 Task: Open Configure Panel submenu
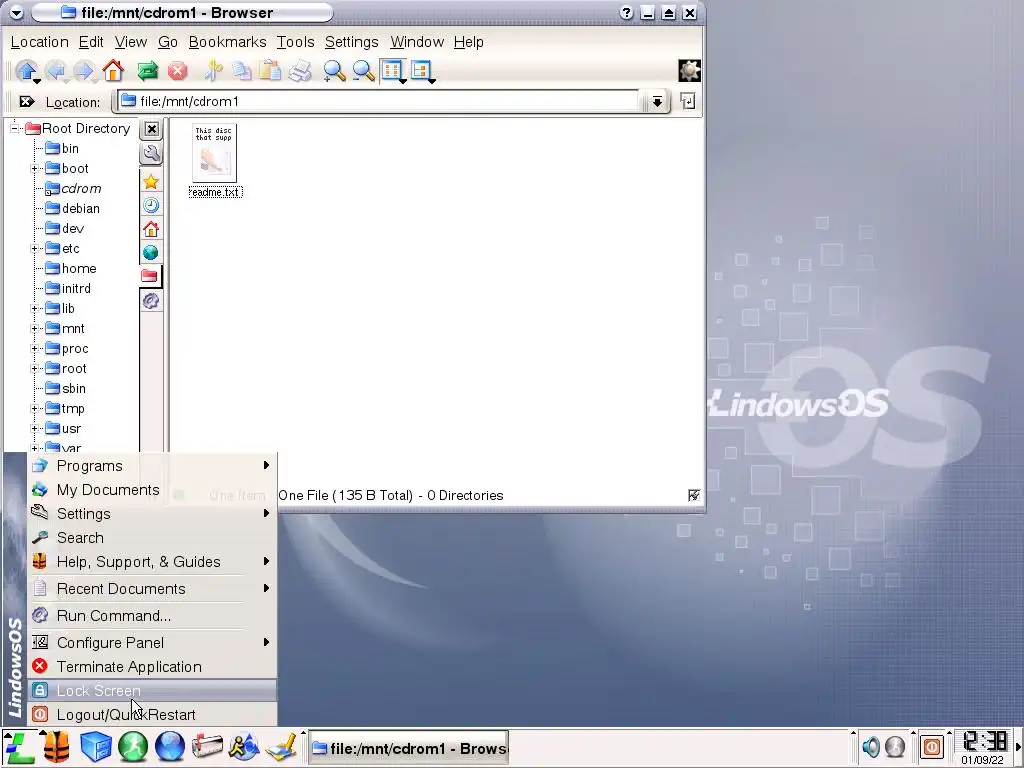click(x=152, y=643)
